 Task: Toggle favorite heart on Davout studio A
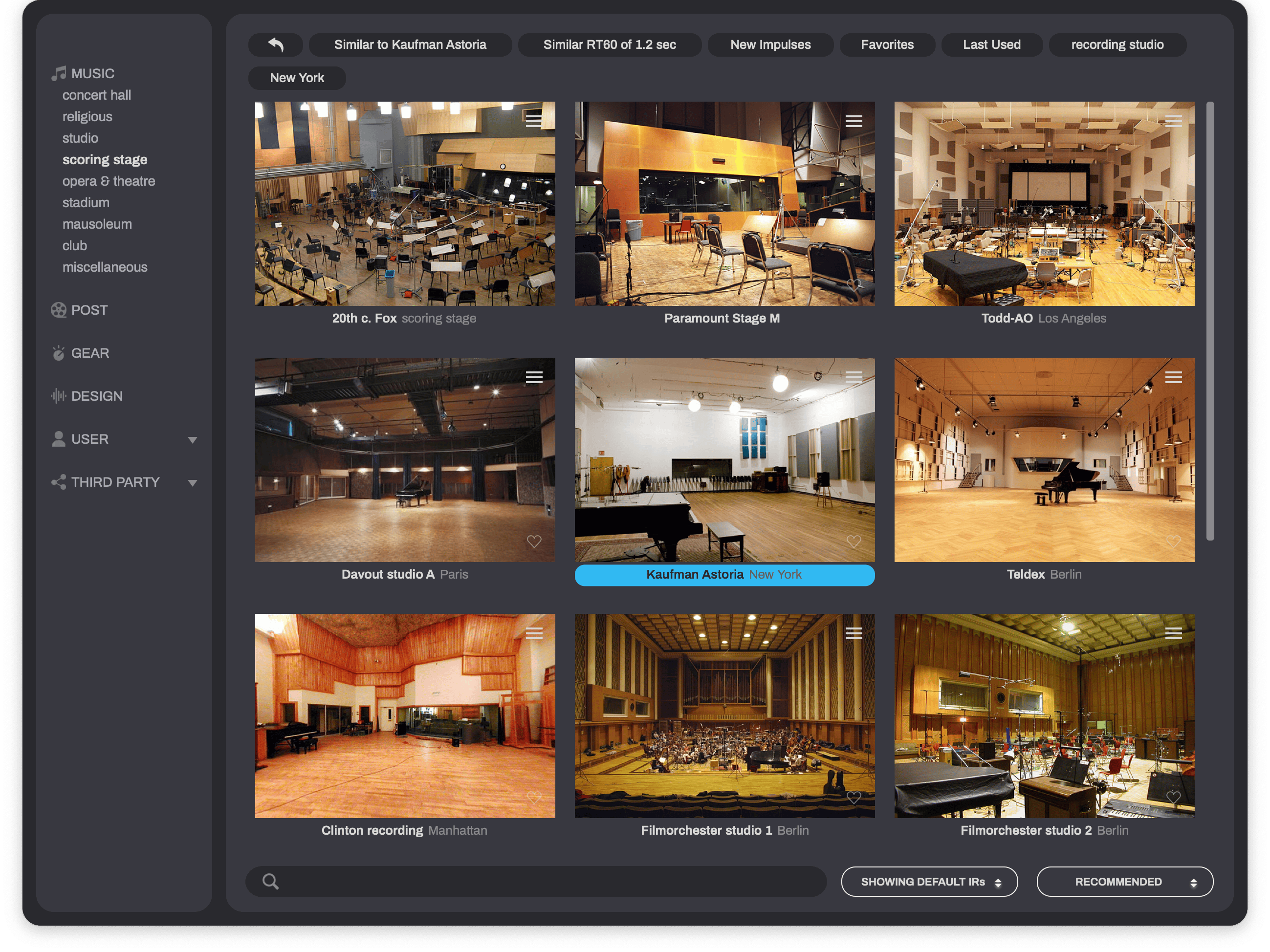[533, 541]
